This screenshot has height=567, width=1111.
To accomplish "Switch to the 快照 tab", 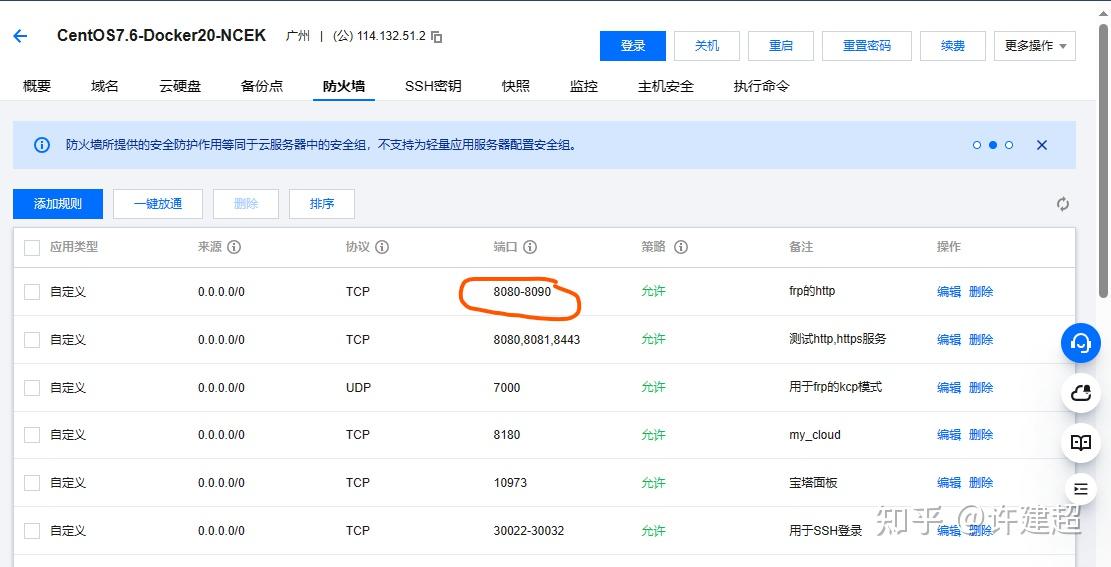I will 516,86.
